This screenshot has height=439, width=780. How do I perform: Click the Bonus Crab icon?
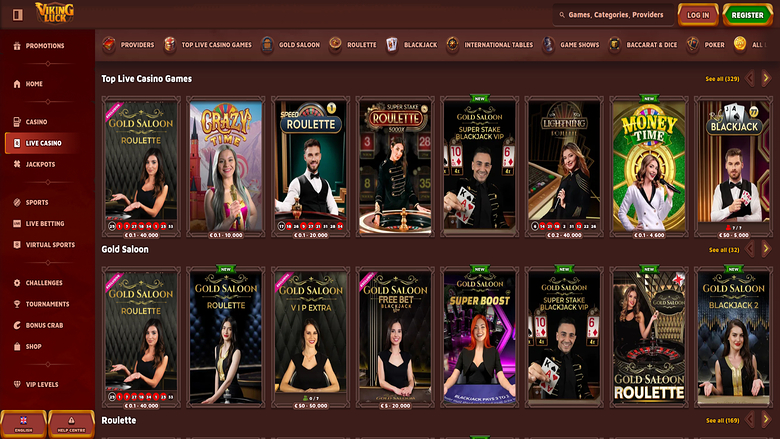click(x=17, y=325)
